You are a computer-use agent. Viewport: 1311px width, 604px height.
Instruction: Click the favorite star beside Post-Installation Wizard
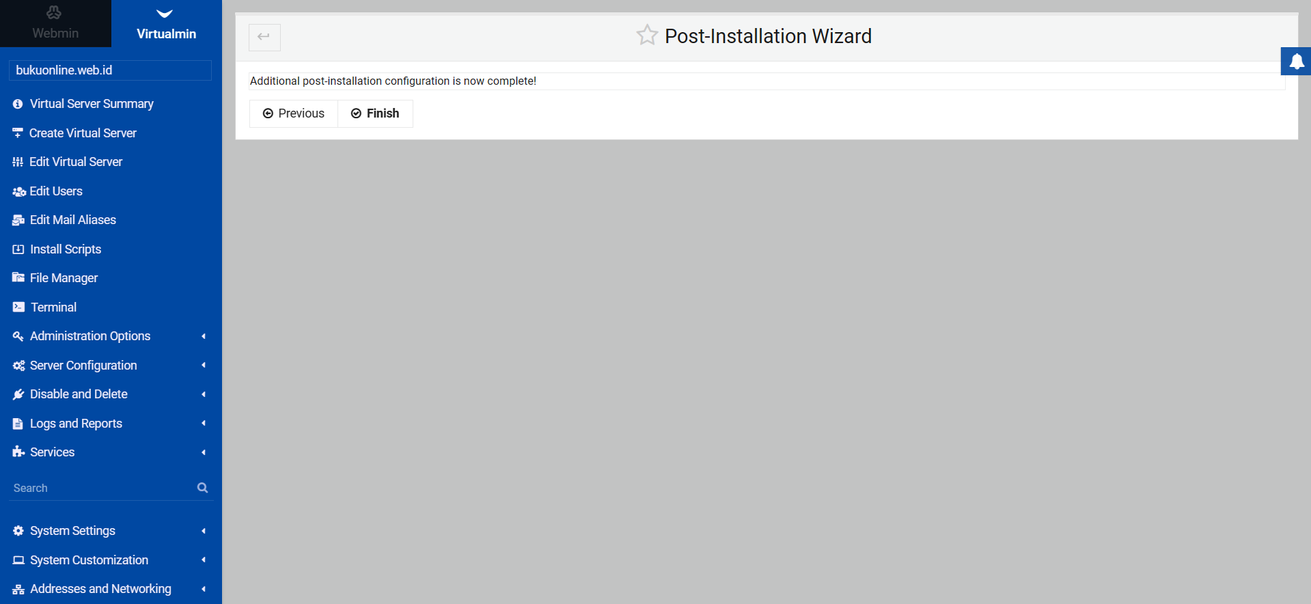(x=647, y=36)
